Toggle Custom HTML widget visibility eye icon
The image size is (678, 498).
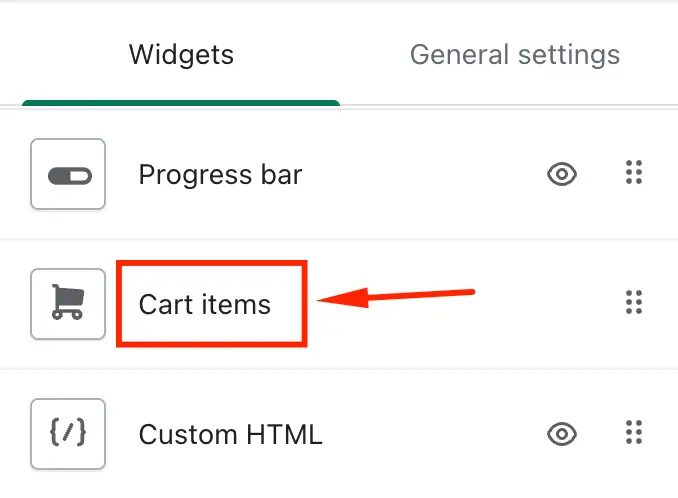562,434
